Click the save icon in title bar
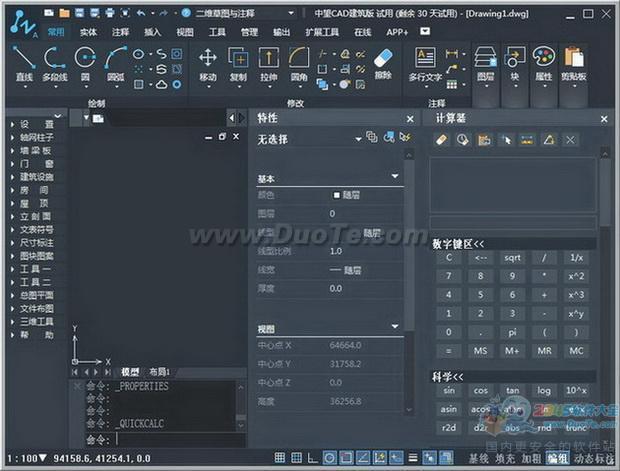Viewport: 620px width, 471px height. pos(79,13)
